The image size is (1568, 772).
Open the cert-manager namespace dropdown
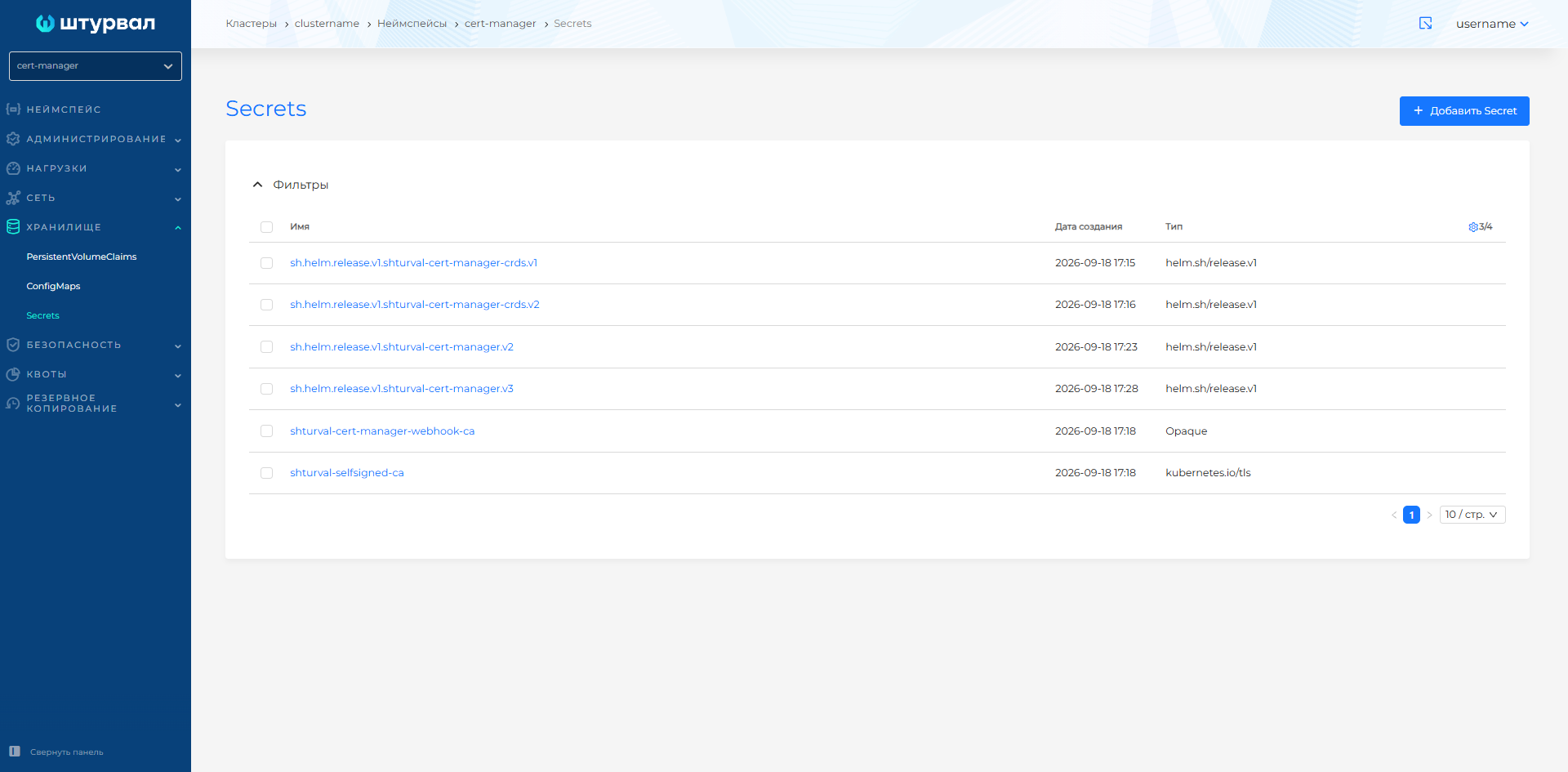point(96,66)
